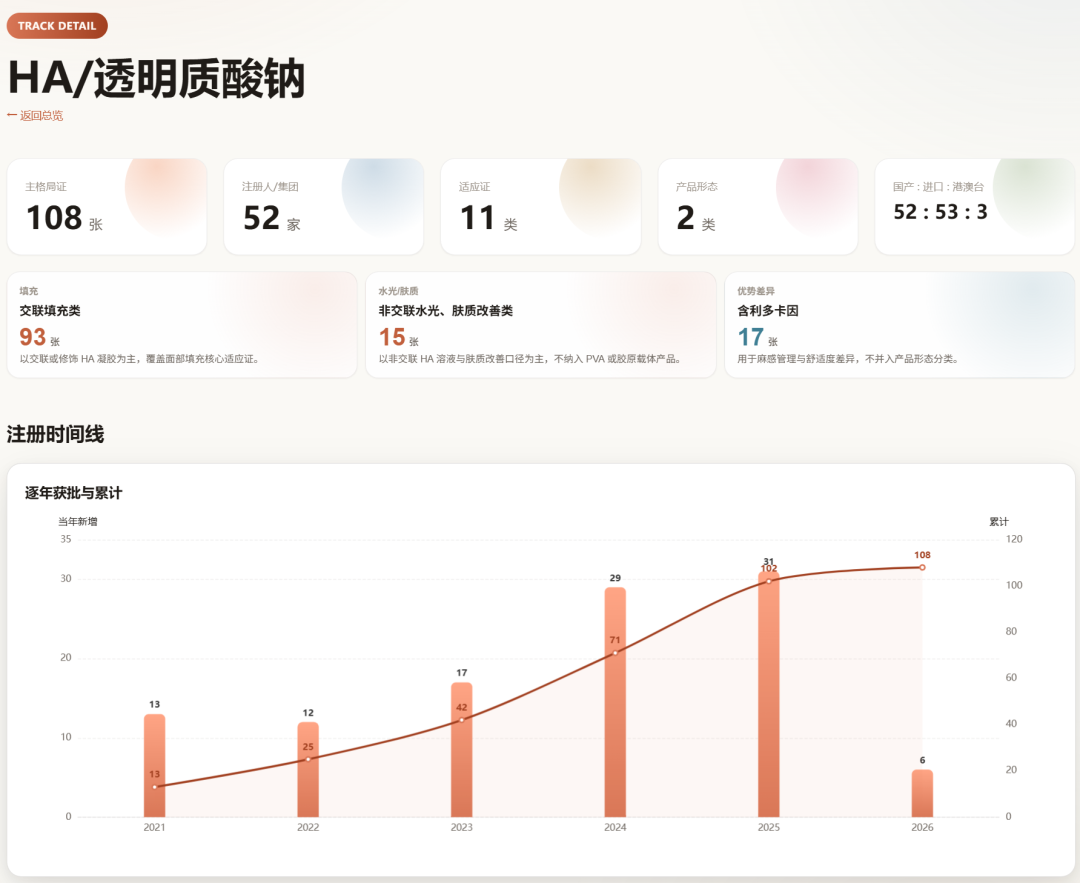Click the TRACK DETAIL badge
Viewport: 1080px width, 883px height.
(x=57, y=26)
